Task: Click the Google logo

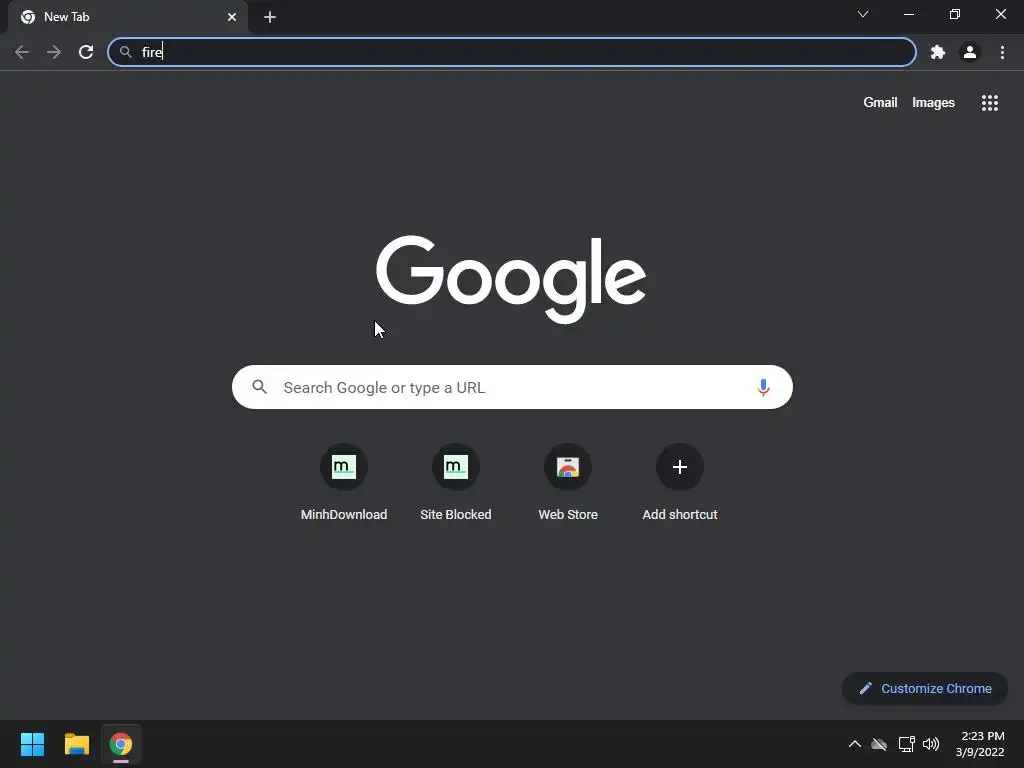Action: coord(511,279)
